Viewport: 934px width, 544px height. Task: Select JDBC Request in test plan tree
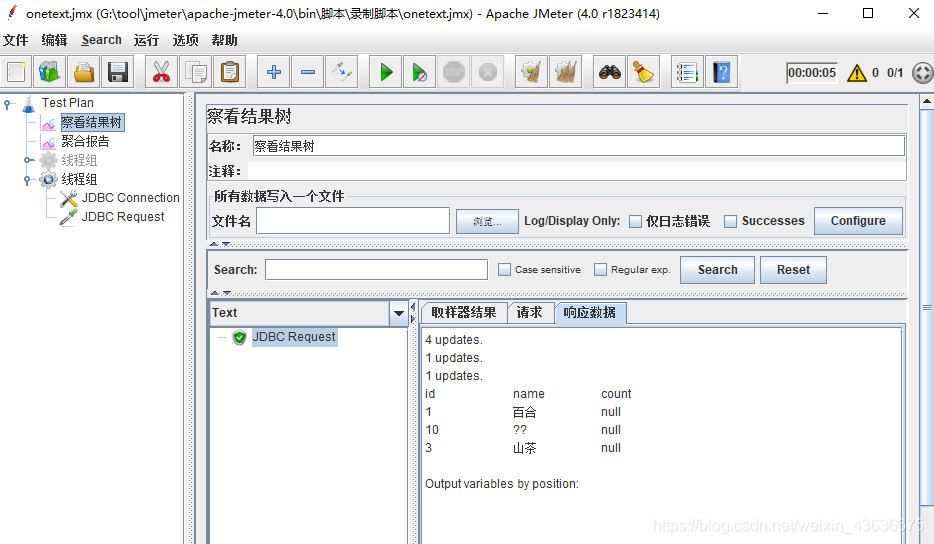(x=123, y=217)
